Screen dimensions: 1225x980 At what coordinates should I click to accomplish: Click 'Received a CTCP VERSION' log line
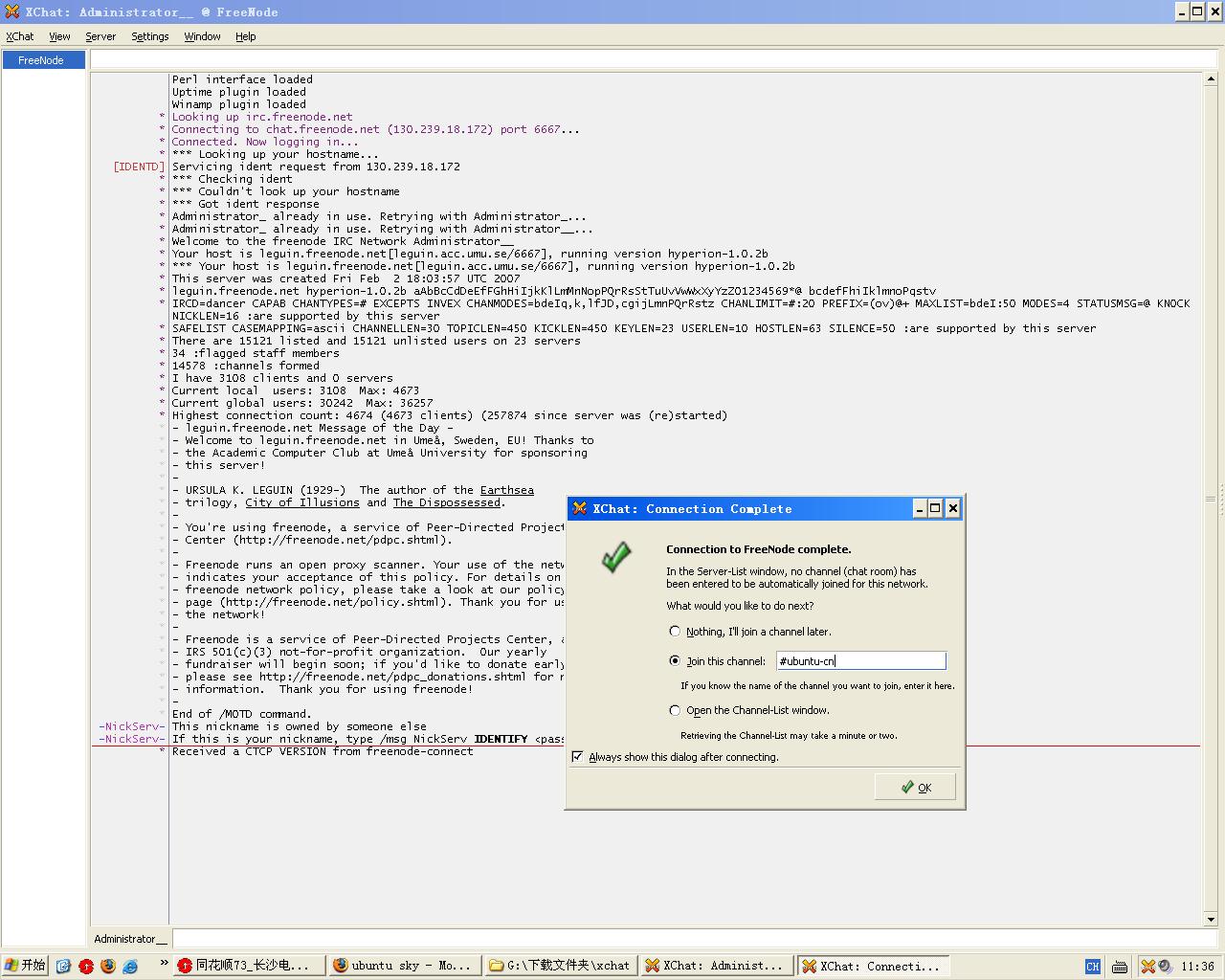point(323,751)
